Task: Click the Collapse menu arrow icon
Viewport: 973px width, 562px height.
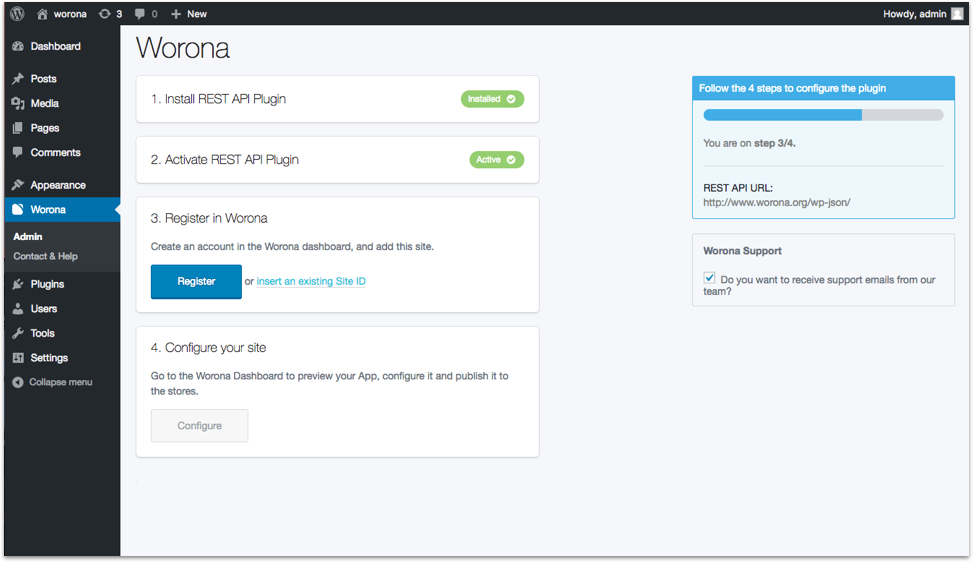Action: [18, 382]
